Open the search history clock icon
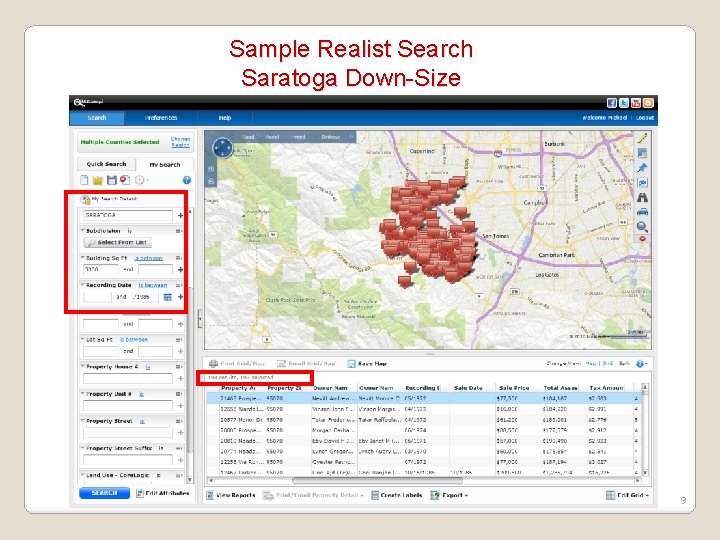This screenshot has width=720, height=540. pos(140,180)
